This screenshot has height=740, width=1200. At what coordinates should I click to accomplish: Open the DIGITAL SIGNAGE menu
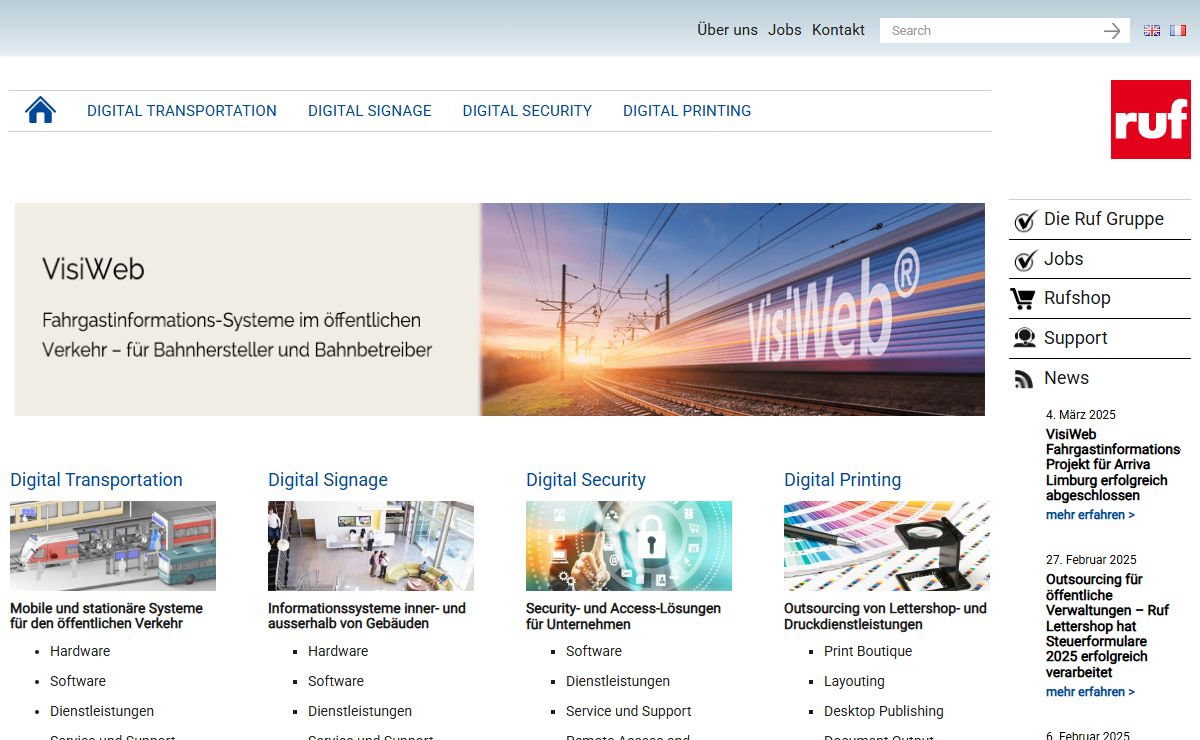tap(370, 111)
